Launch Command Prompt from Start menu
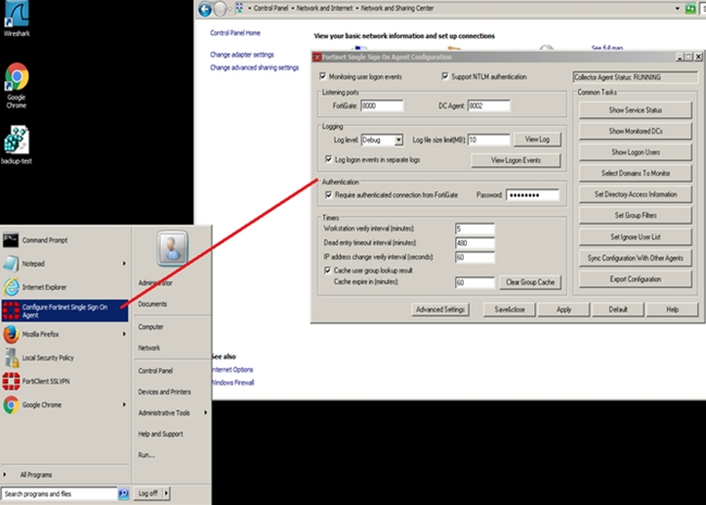Viewport: 706px width, 505px height. click(65, 240)
